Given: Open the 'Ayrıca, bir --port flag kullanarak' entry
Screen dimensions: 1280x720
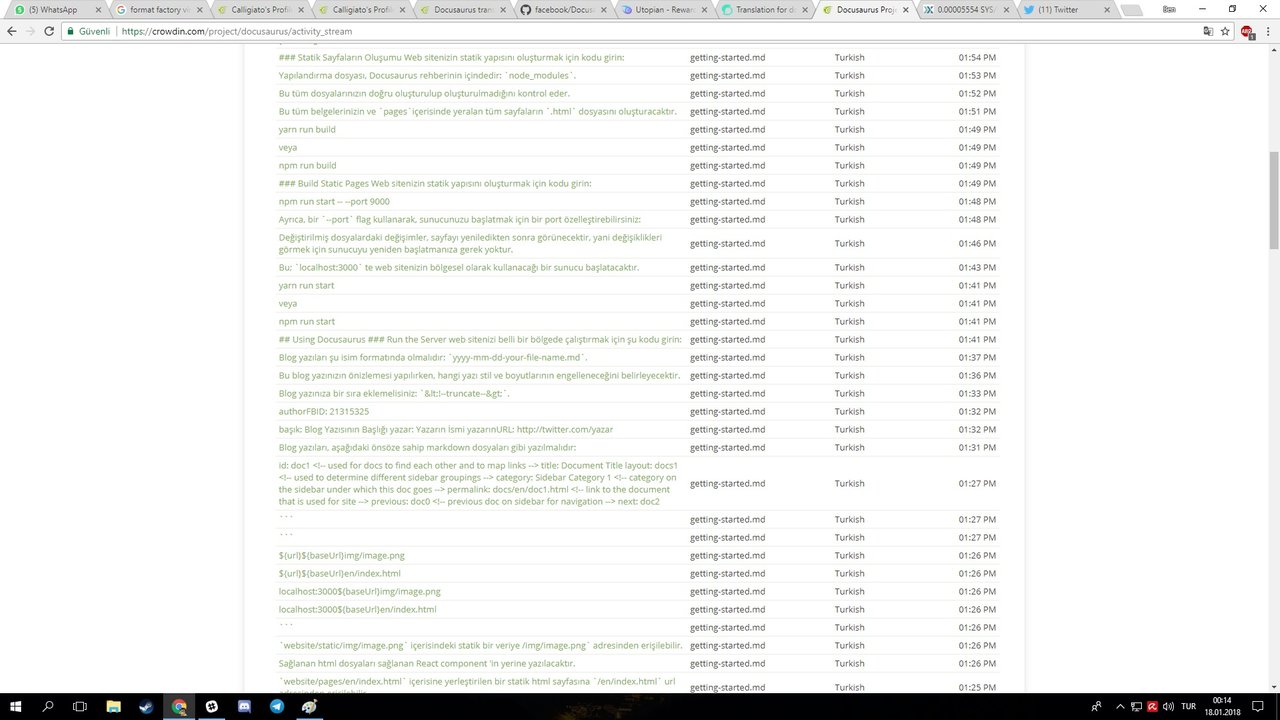Looking at the screenshot, I should [459, 219].
